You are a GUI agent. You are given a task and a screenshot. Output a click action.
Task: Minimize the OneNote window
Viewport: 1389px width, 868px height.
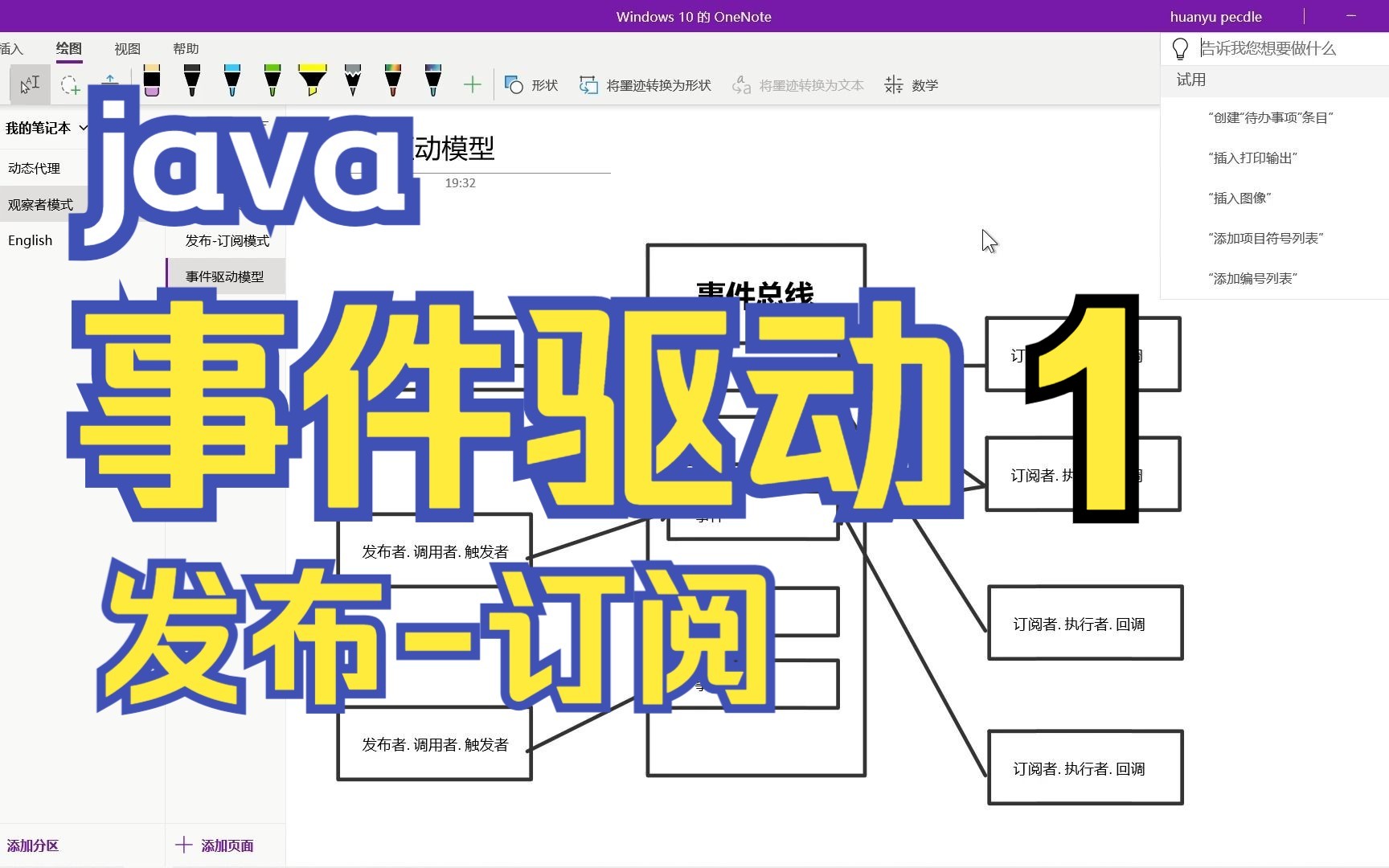pos(1350,16)
